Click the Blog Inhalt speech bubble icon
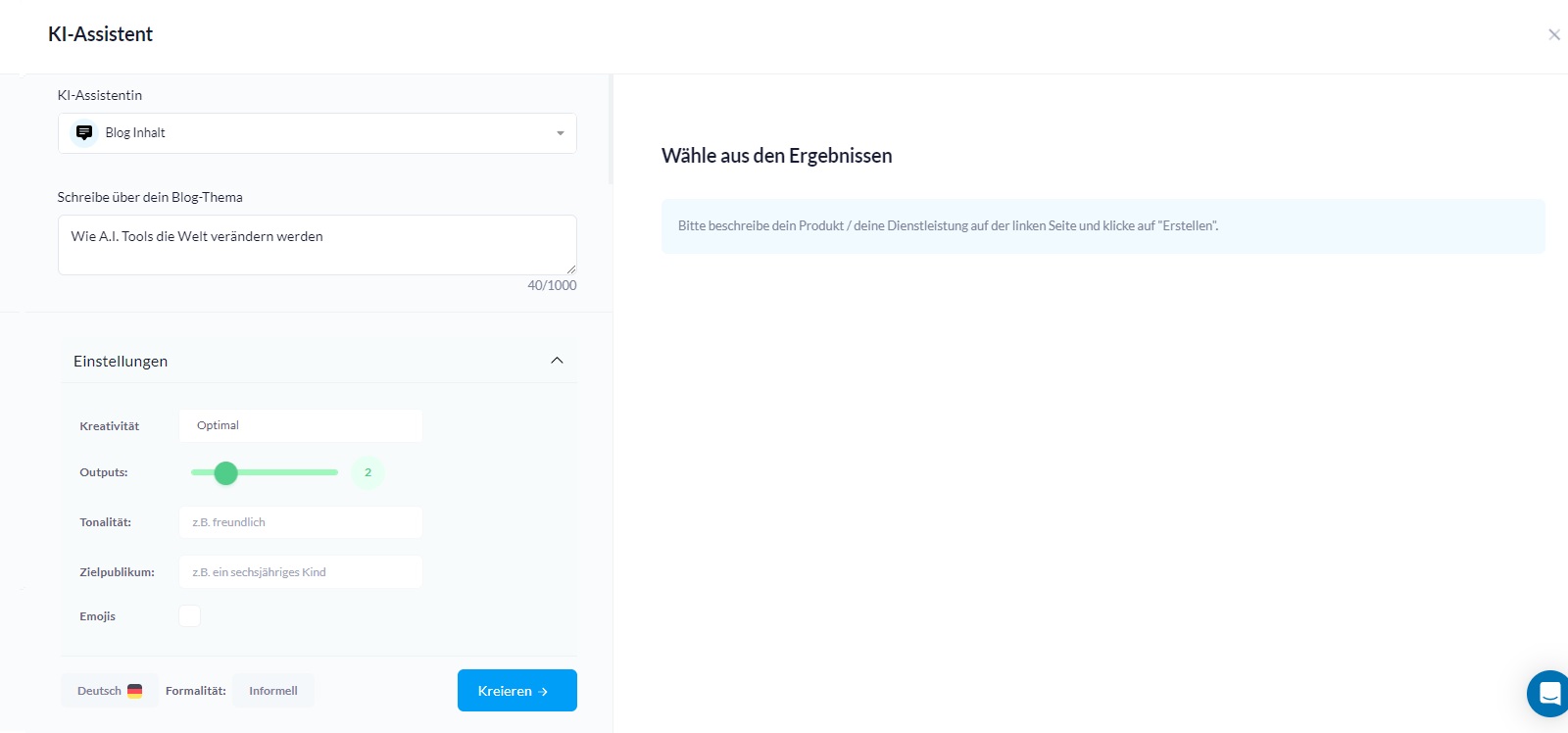 point(84,132)
